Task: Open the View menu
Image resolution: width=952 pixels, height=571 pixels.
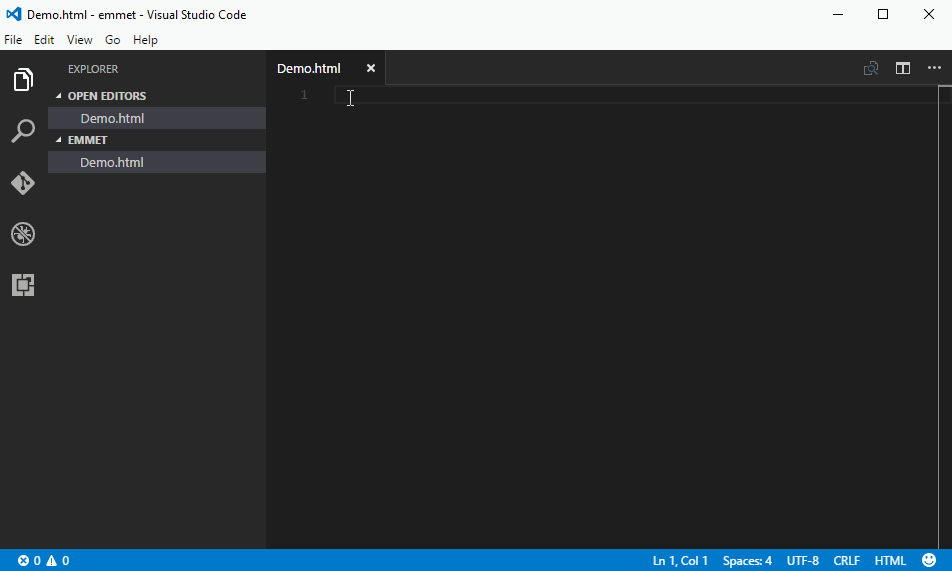Action: point(79,40)
